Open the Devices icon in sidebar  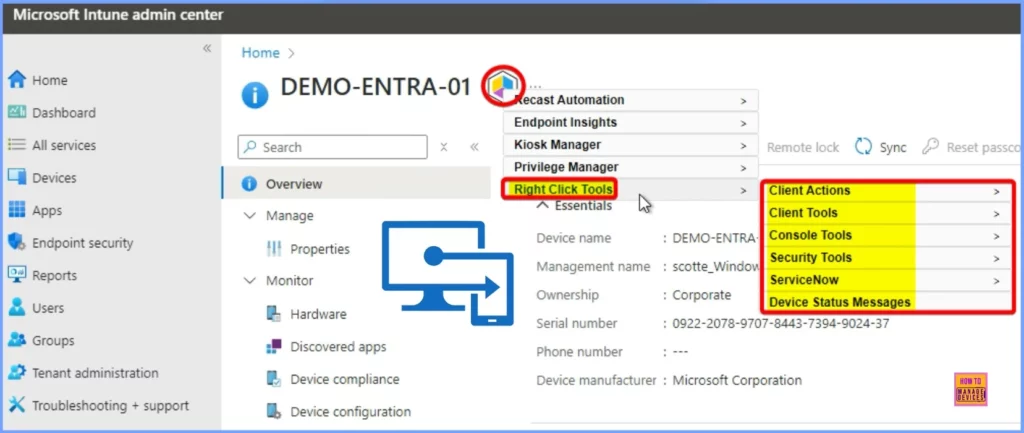pos(16,178)
